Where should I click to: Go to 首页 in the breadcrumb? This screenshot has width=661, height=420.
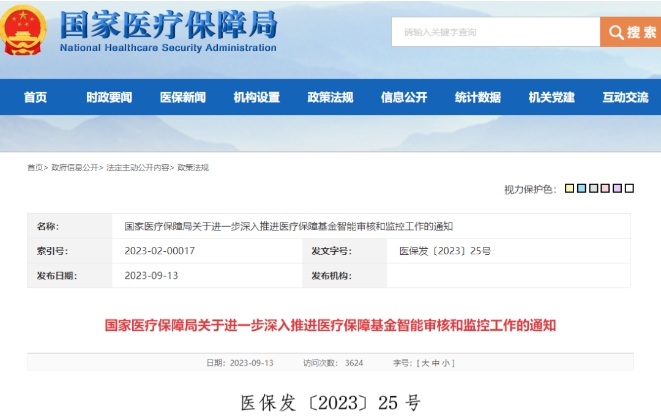coord(35,168)
